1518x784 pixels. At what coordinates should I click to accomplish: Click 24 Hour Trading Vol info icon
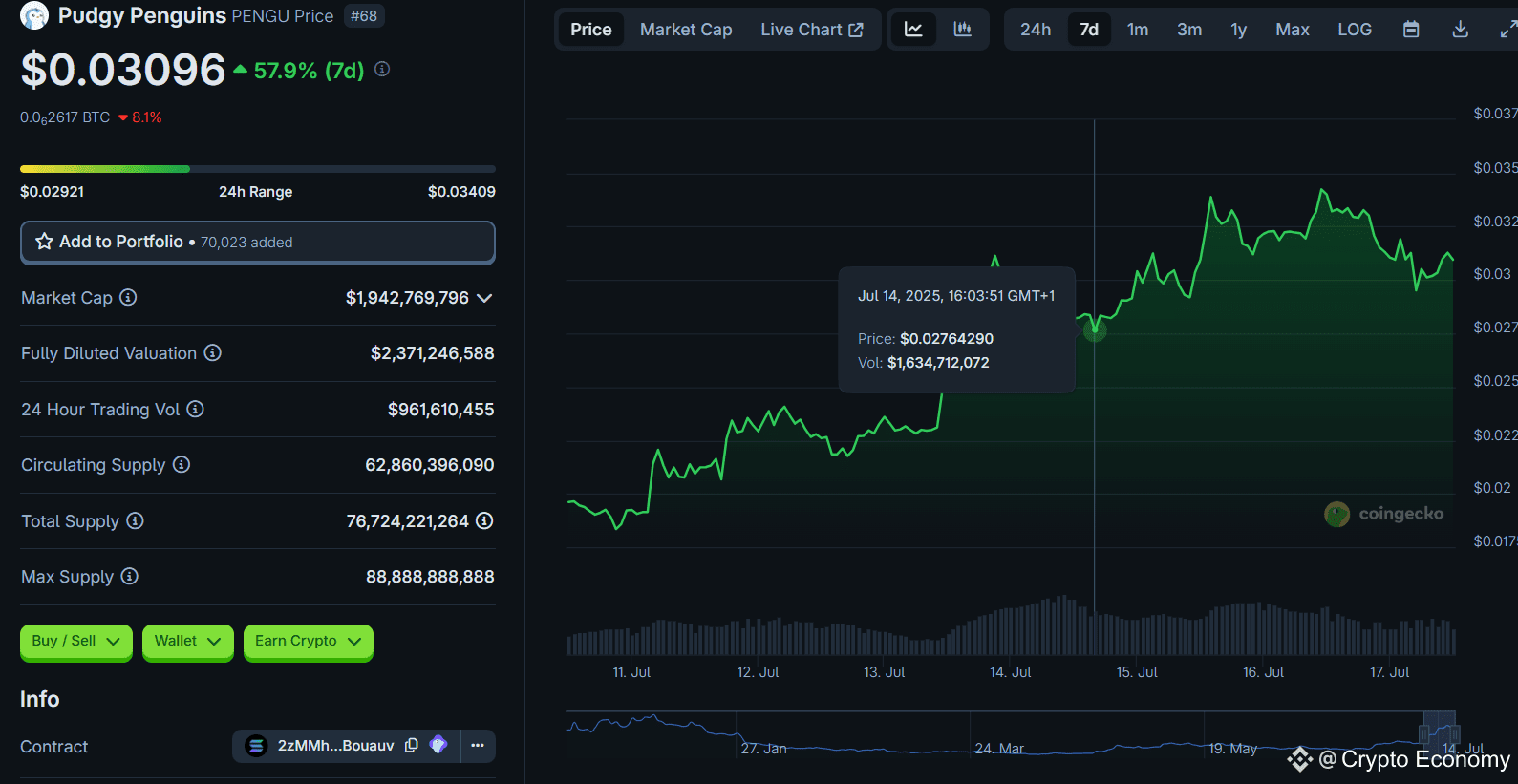tap(196, 409)
